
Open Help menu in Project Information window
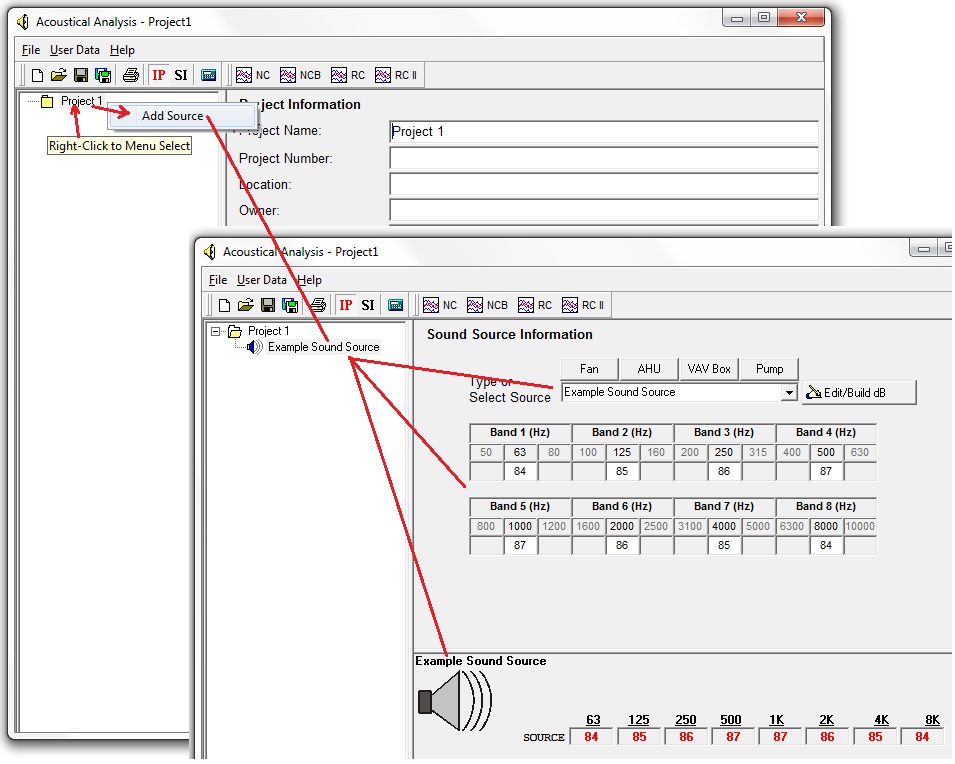[x=122, y=51]
